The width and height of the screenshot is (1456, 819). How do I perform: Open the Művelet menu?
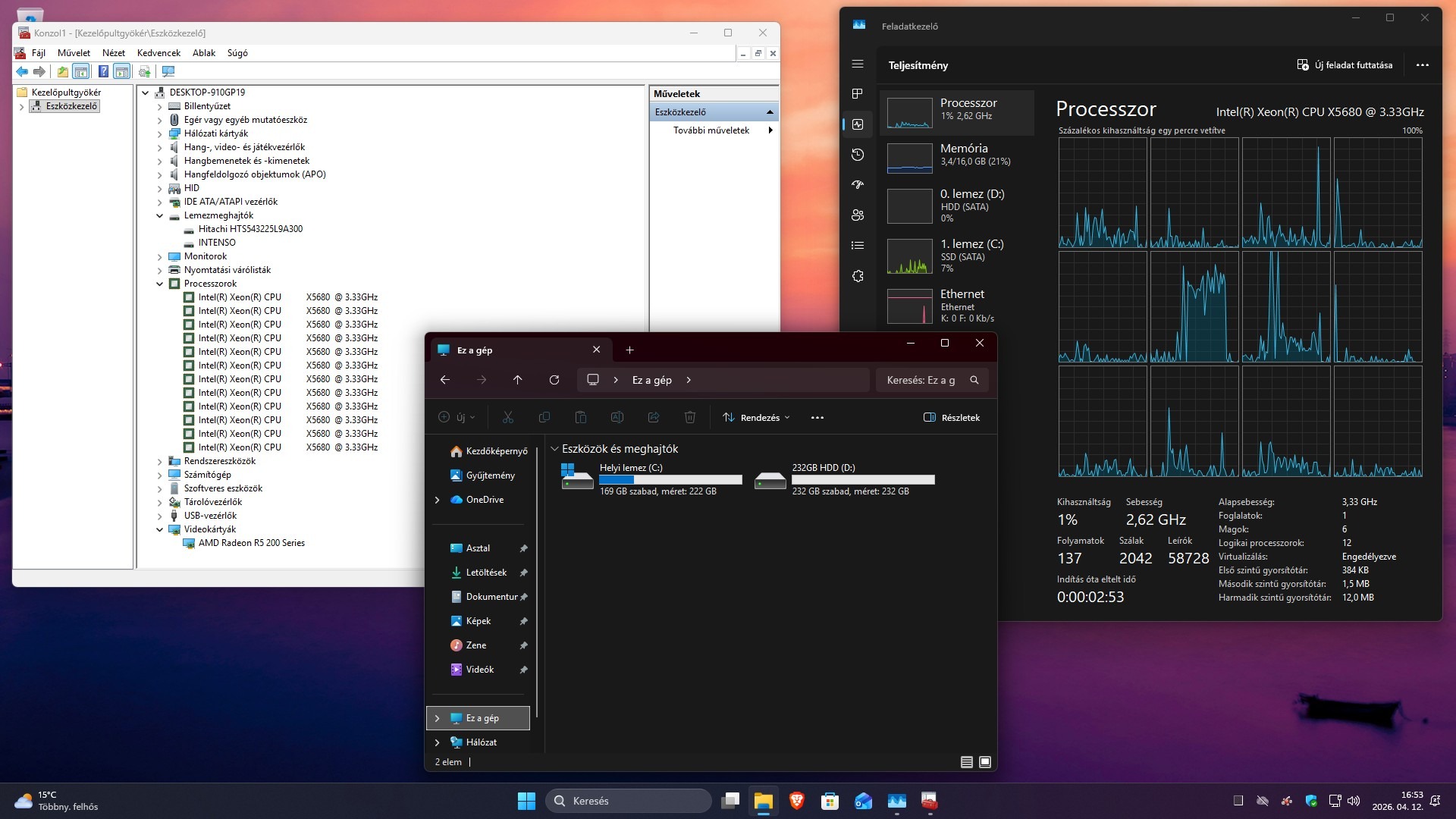click(x=74, y=53)
